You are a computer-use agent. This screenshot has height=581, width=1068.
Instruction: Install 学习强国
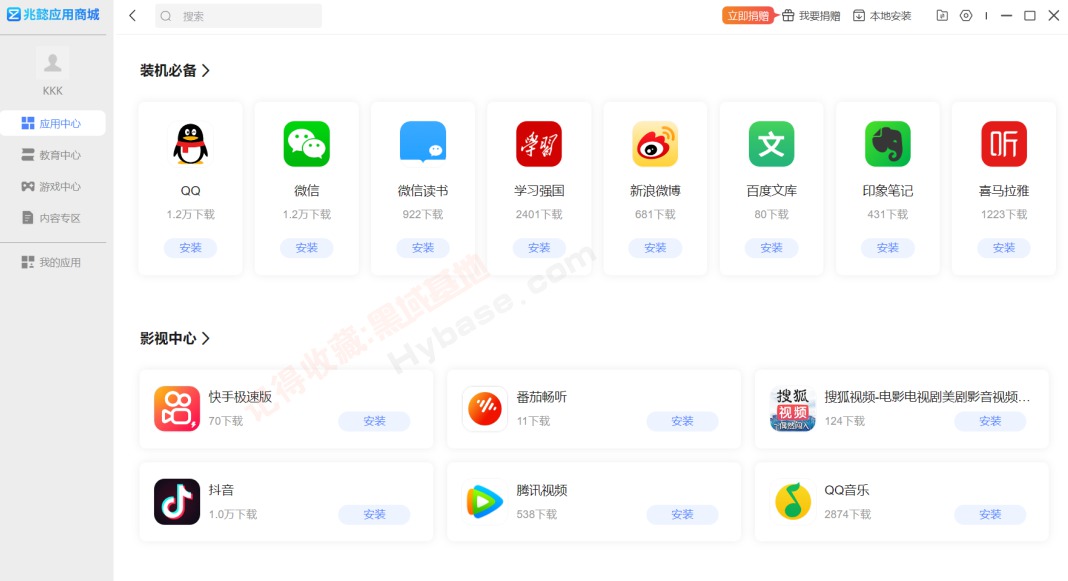(539, 248)
